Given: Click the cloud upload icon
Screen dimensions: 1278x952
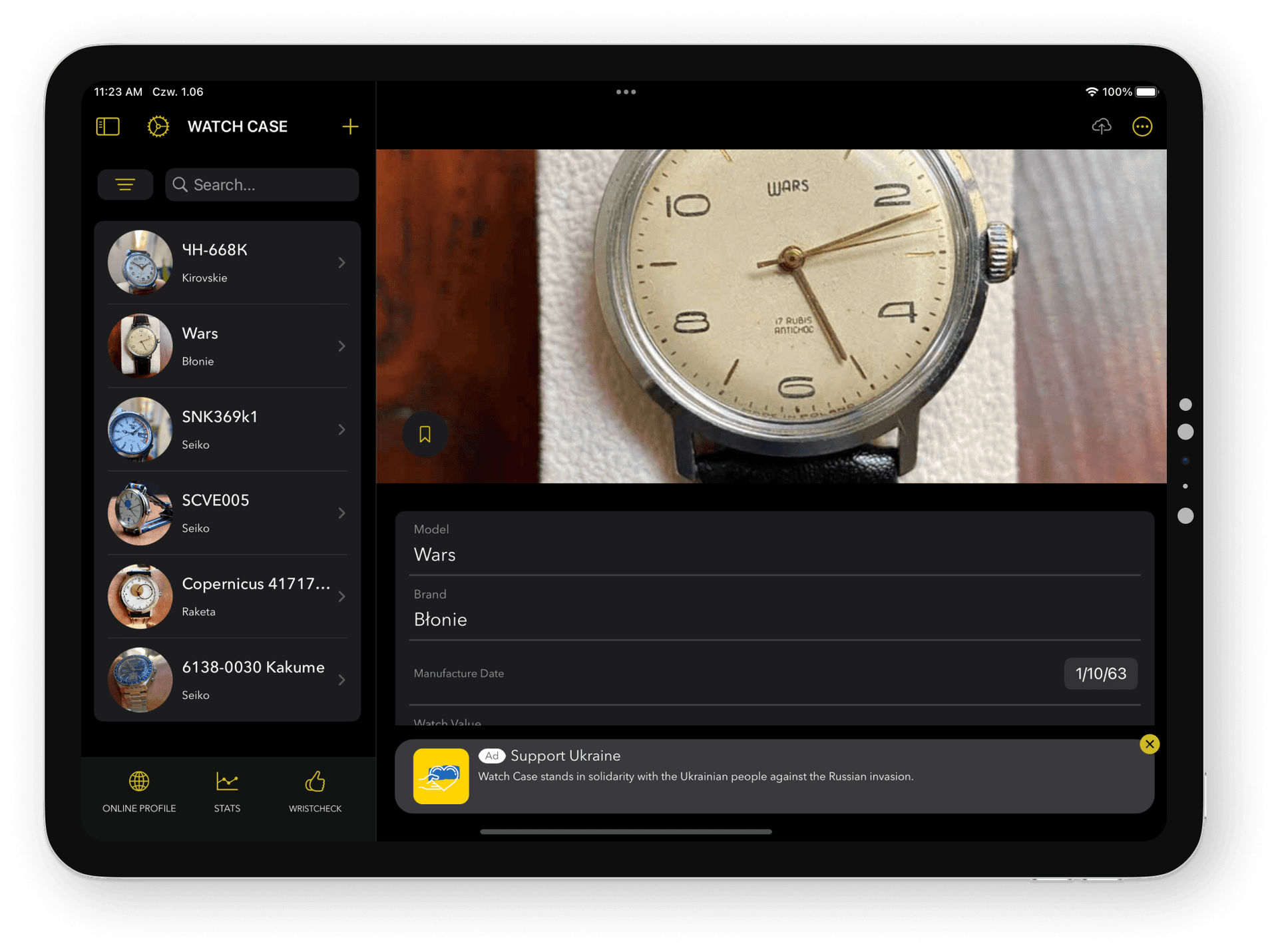Looking at the screenshot, I should coord(1102,126).
